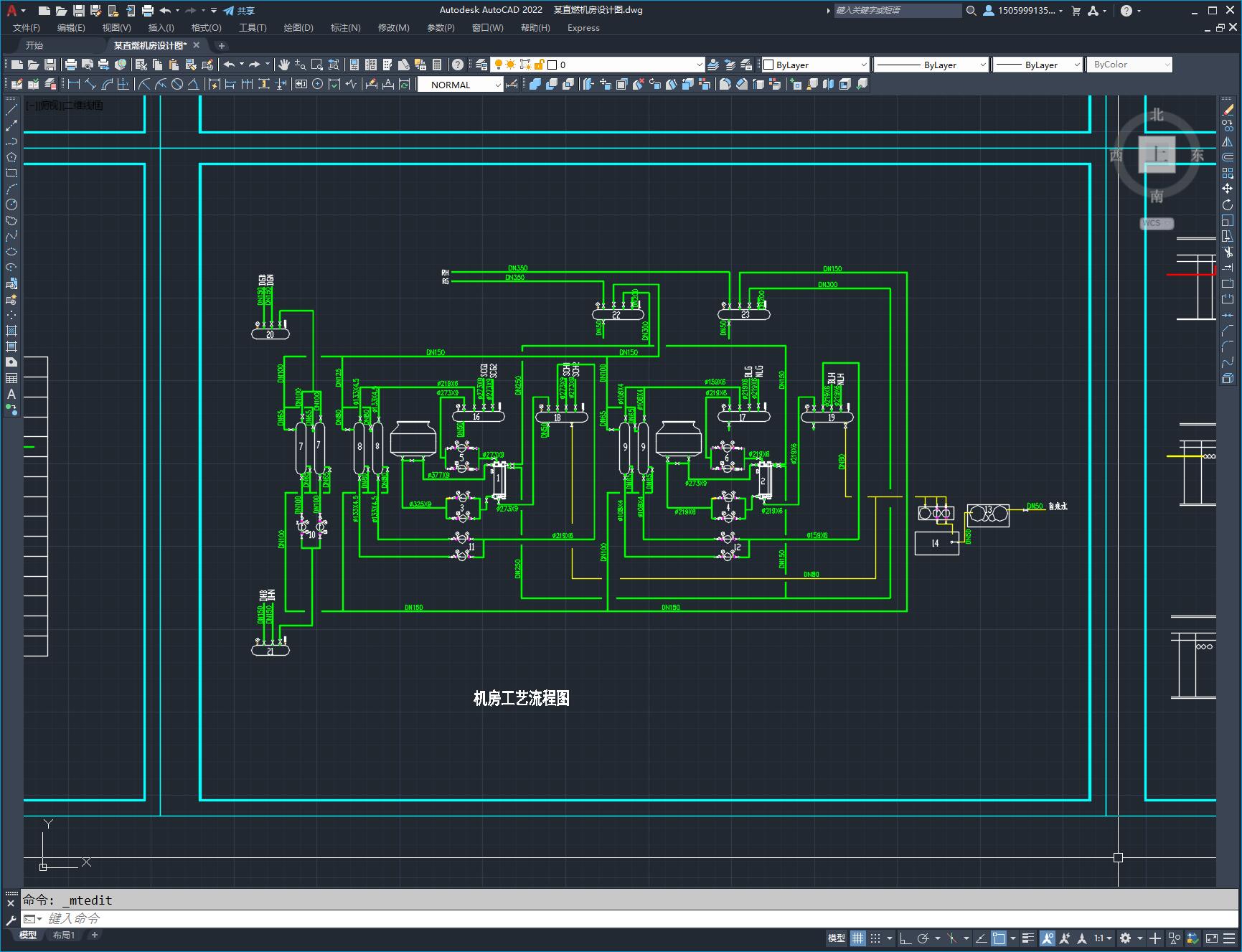Click the Radius dimension tool

pos(144,85)
